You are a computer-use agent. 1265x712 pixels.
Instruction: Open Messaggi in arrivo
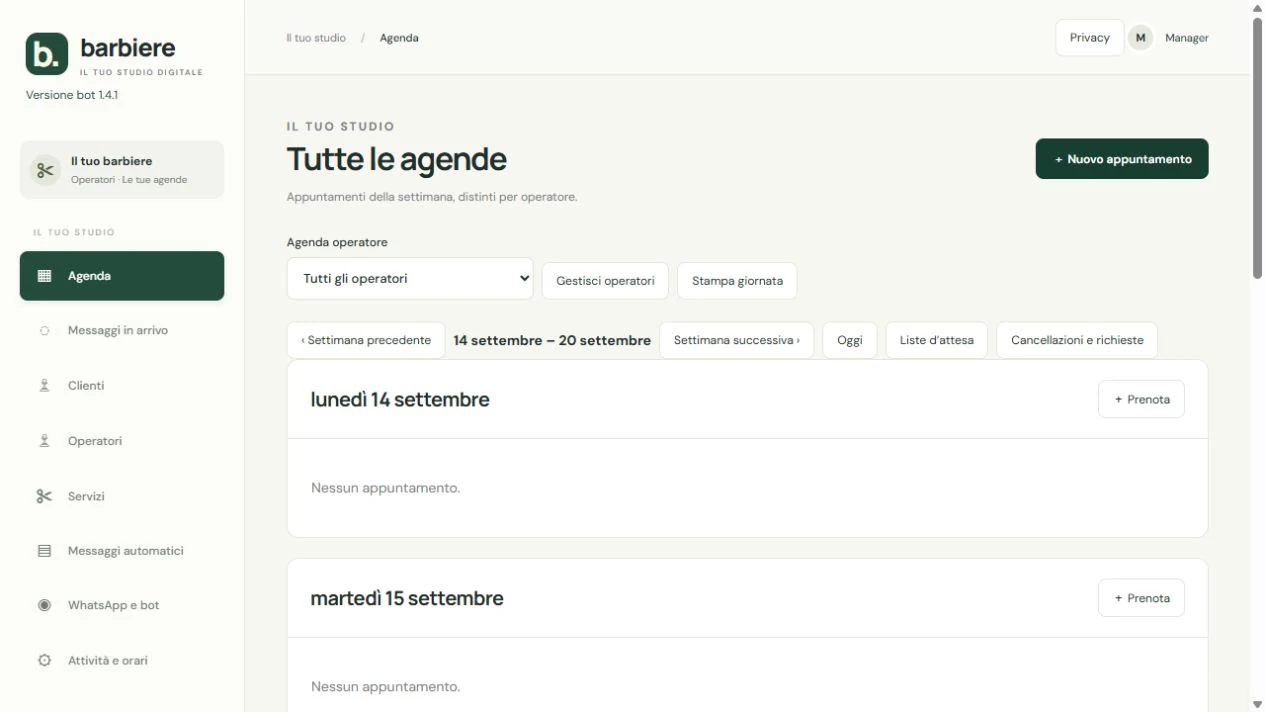pyautogui.click(x=122, y=331)
